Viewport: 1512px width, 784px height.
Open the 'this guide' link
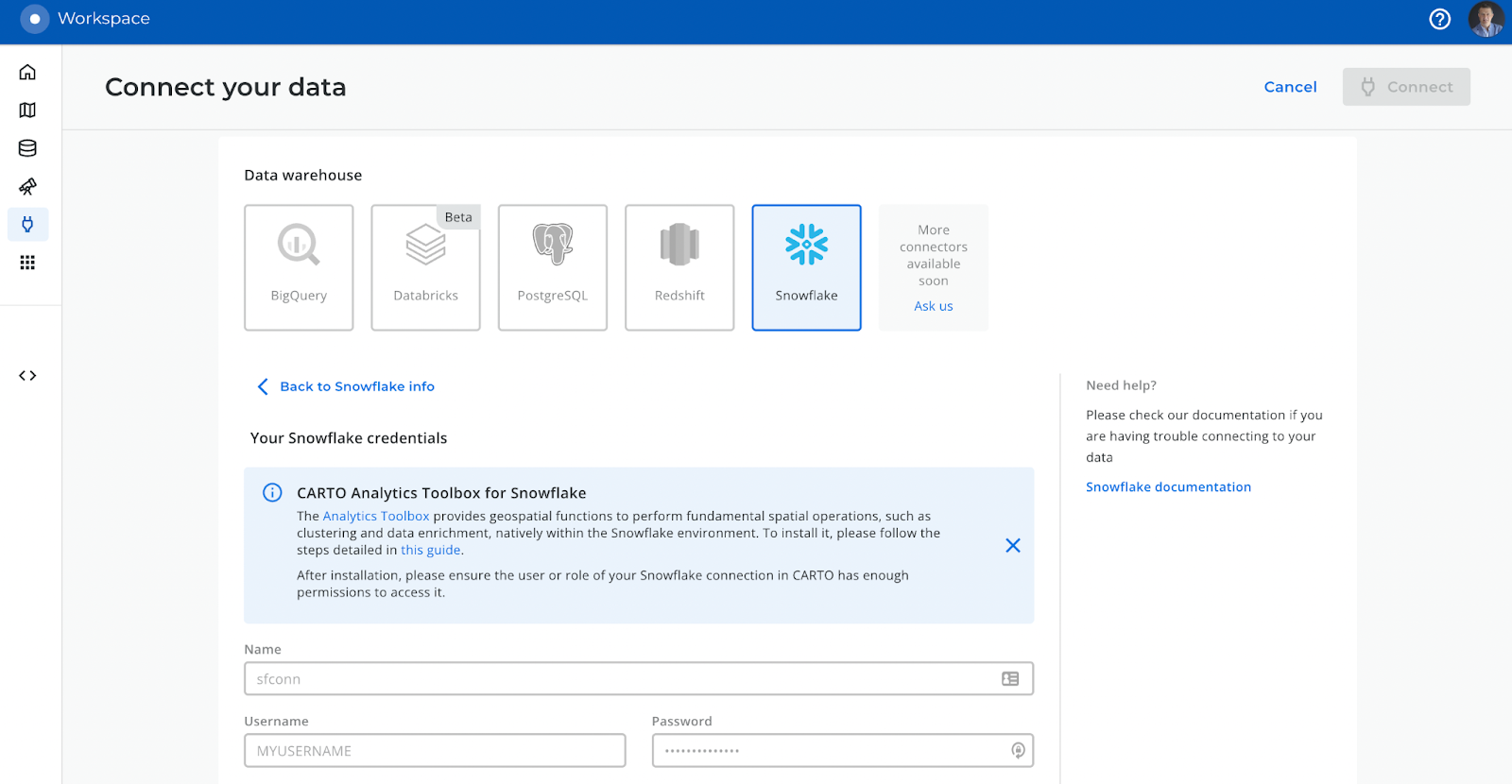coord(431,550)
